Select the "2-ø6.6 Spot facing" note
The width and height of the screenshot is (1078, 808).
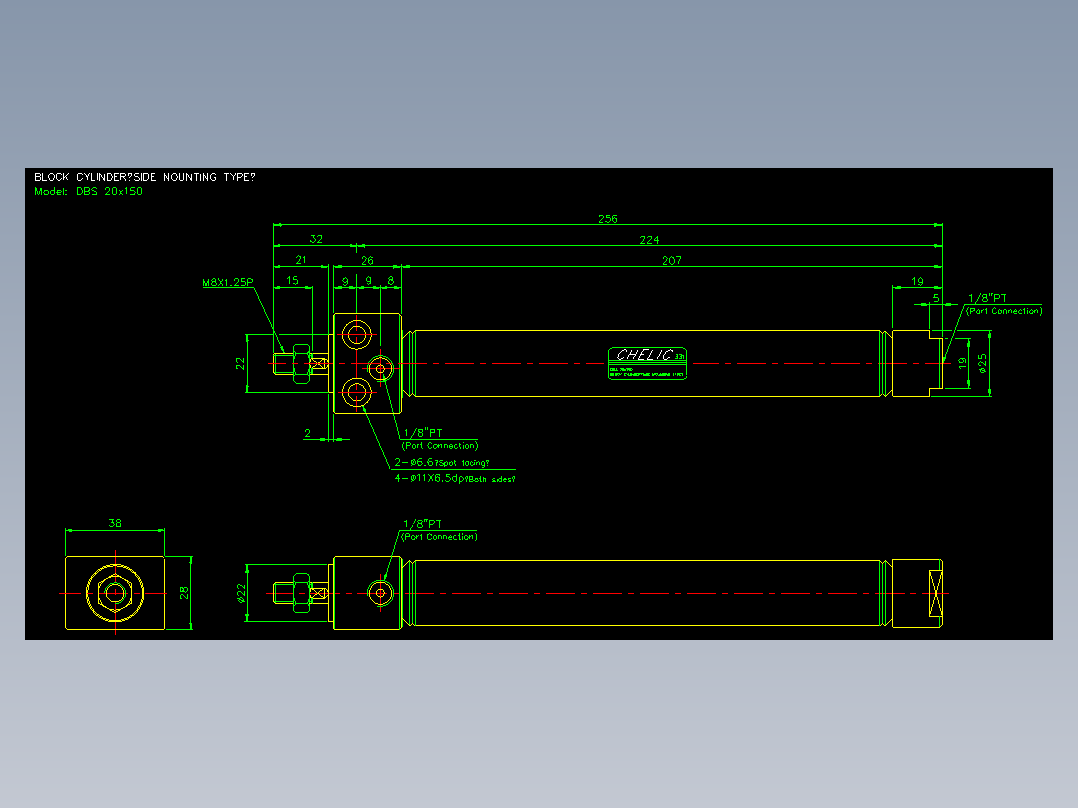(442, 463)
